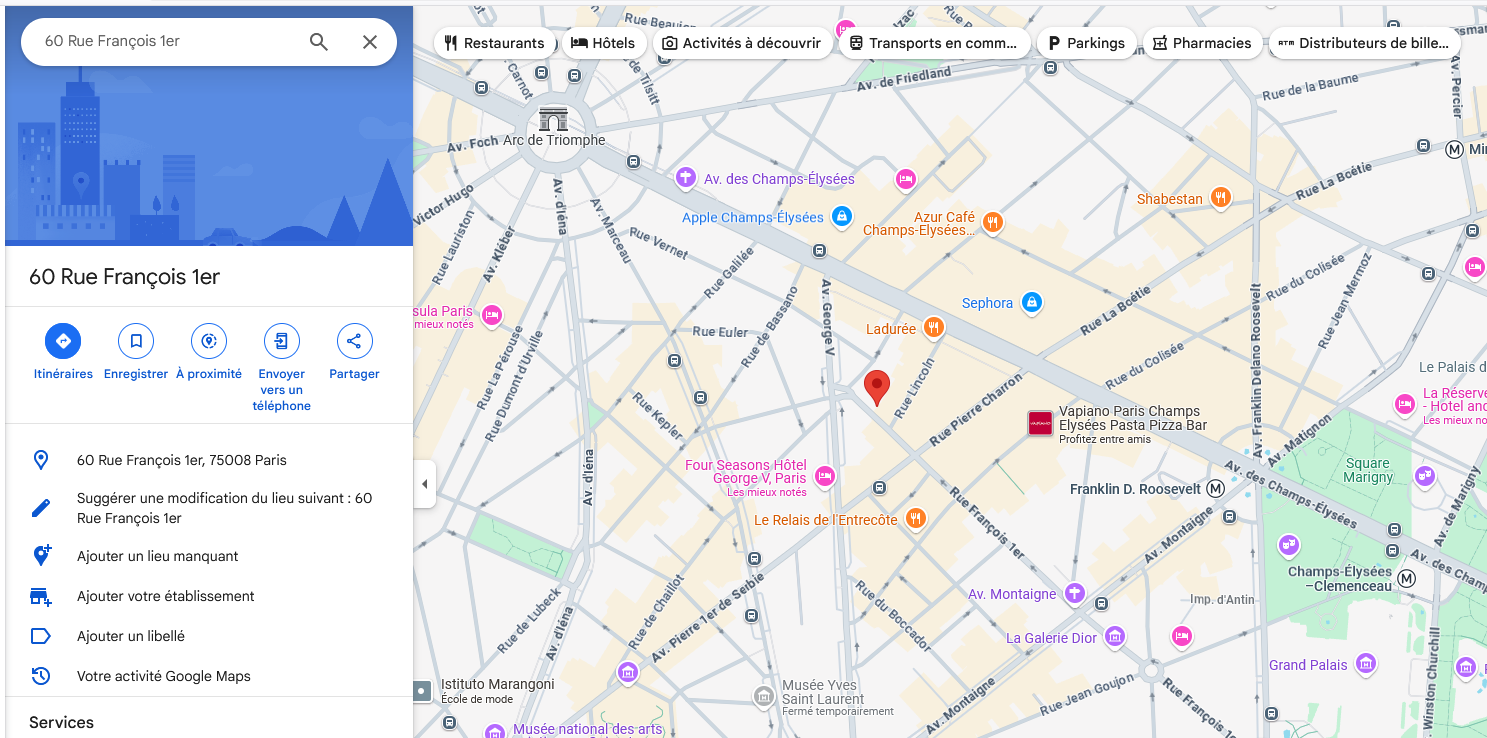This screenshot has width=1487, height=738.
Task: Click the Rue Pierre Charron street label
Action: [976, 410]
